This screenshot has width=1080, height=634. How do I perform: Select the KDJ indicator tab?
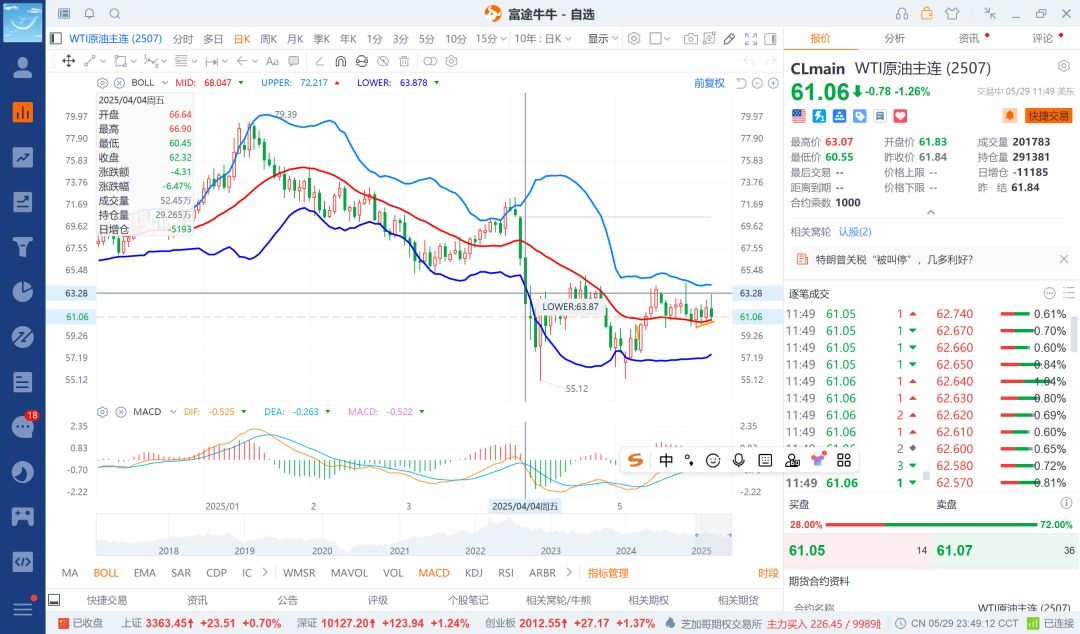(473, 573)
